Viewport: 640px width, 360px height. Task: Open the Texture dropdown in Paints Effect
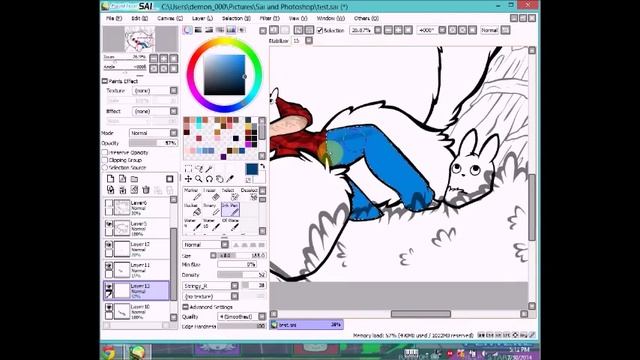[173, 91]
